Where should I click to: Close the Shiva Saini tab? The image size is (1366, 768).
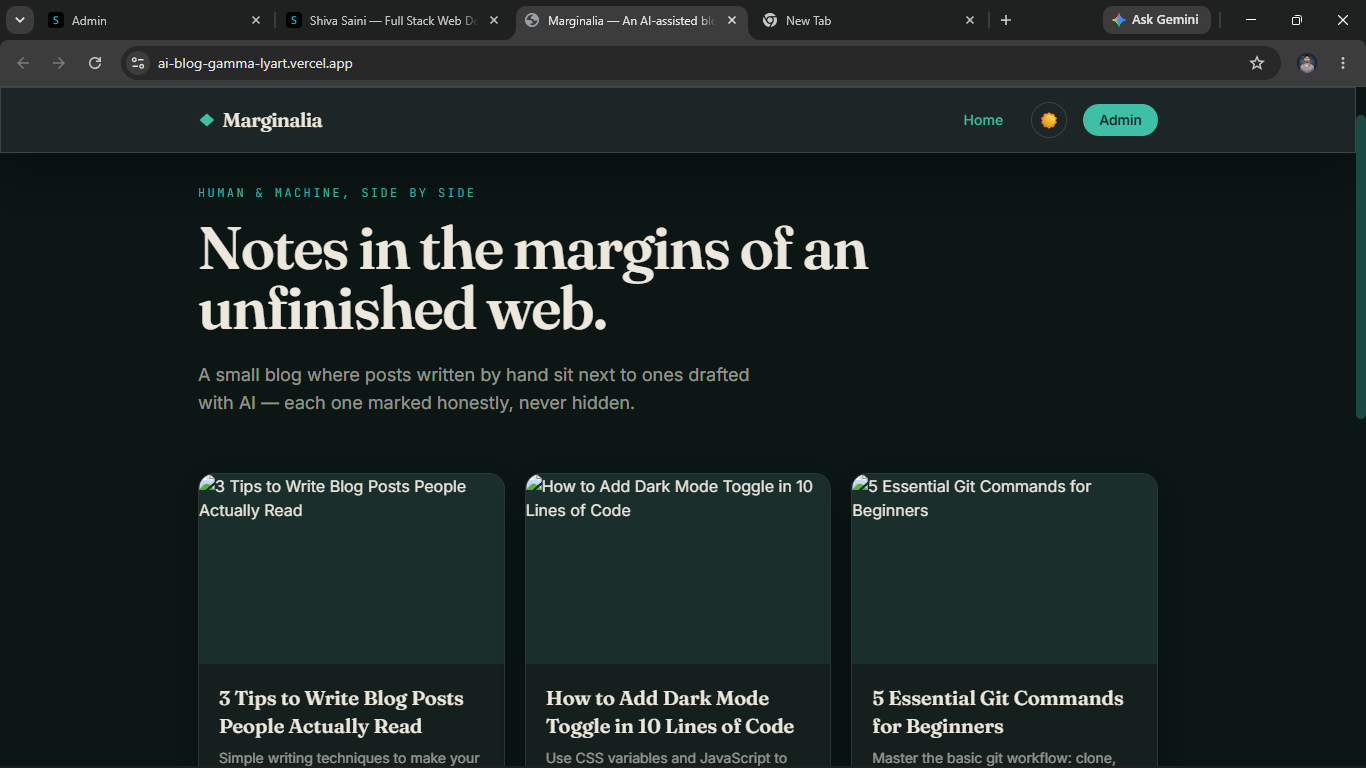pos(494,20)
